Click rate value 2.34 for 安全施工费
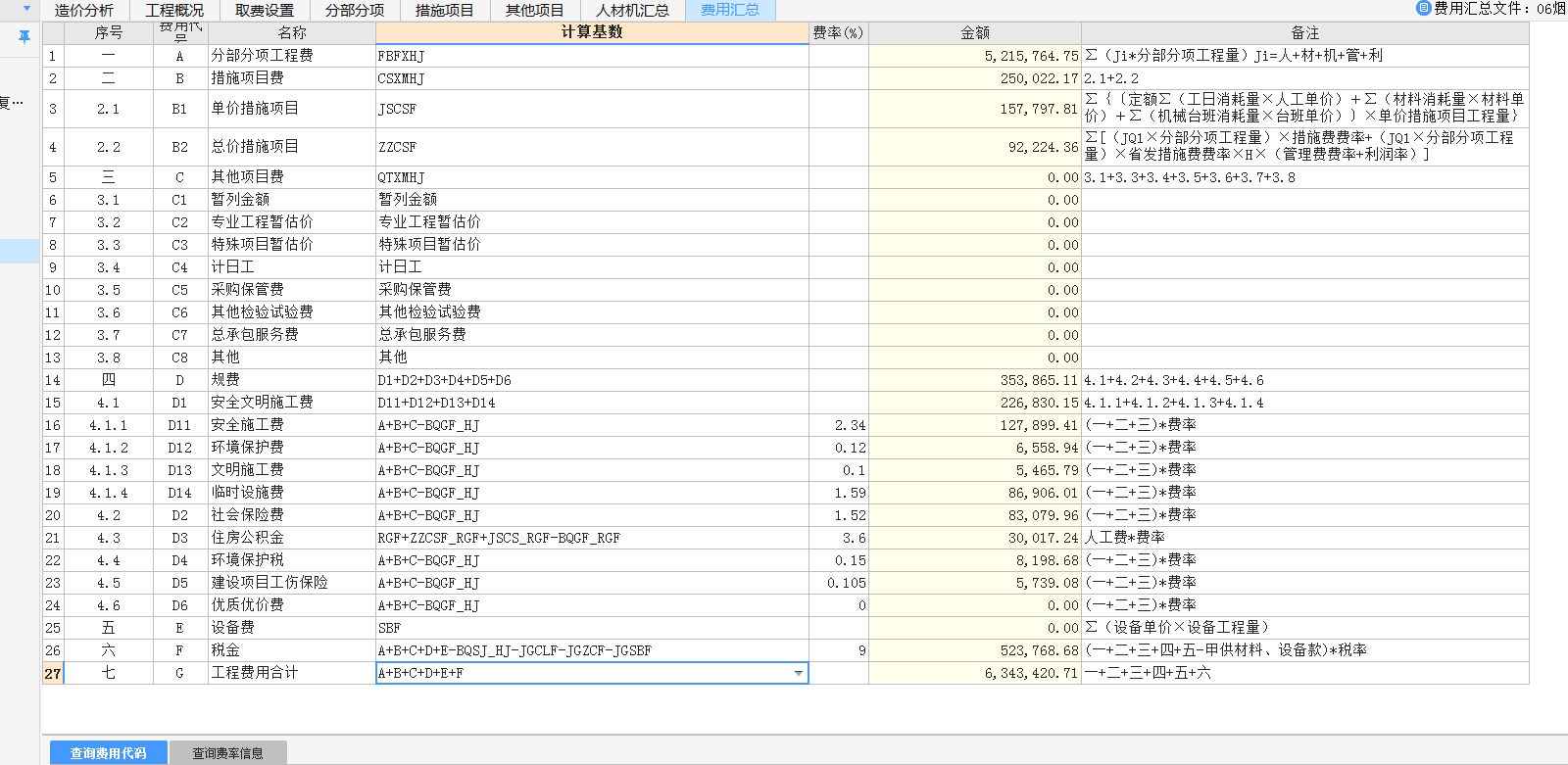This screenshot has height=765, width=1568. 839,425
